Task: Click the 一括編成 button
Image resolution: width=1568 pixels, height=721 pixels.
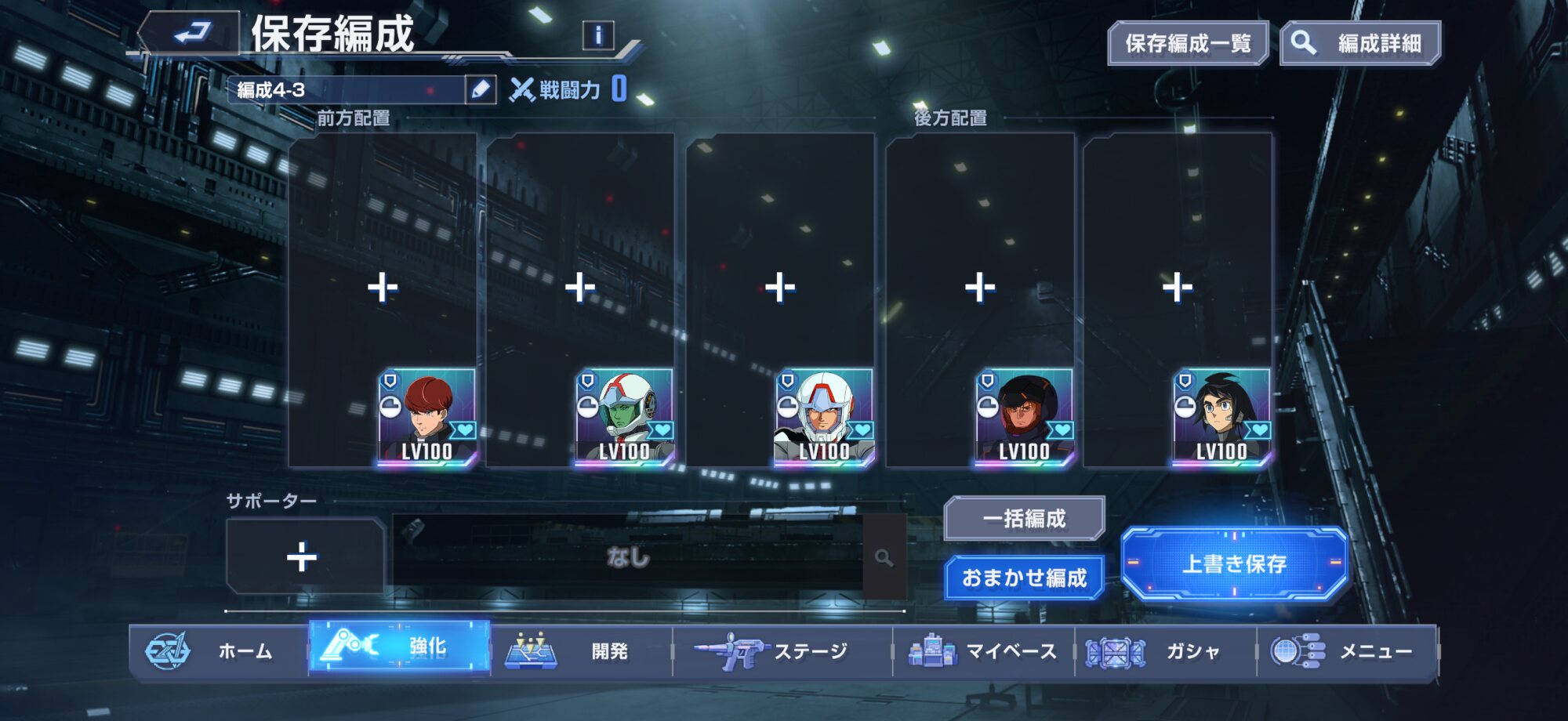Action: (1025, 518)
